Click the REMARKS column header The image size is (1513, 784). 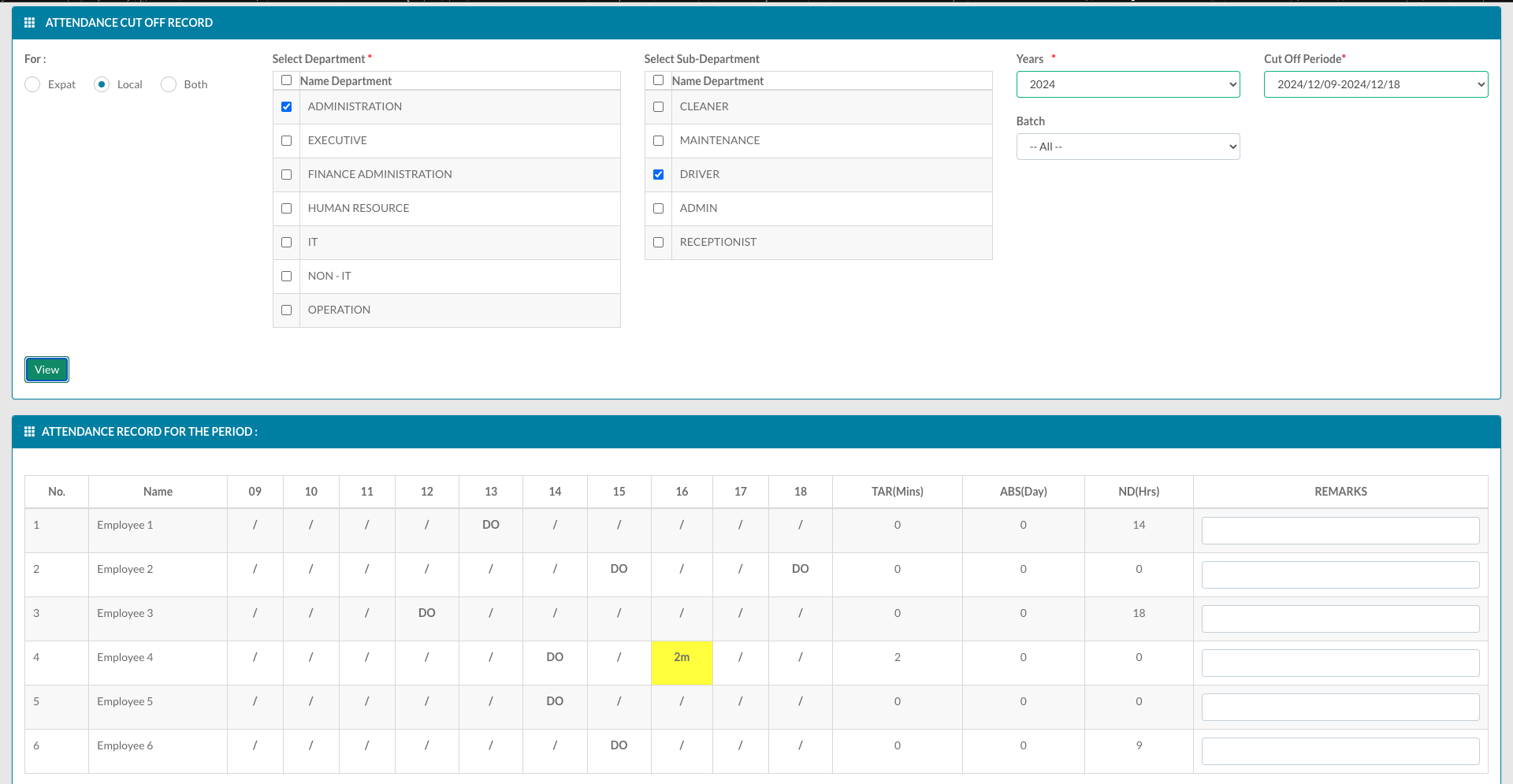(x=1340, y=492)
